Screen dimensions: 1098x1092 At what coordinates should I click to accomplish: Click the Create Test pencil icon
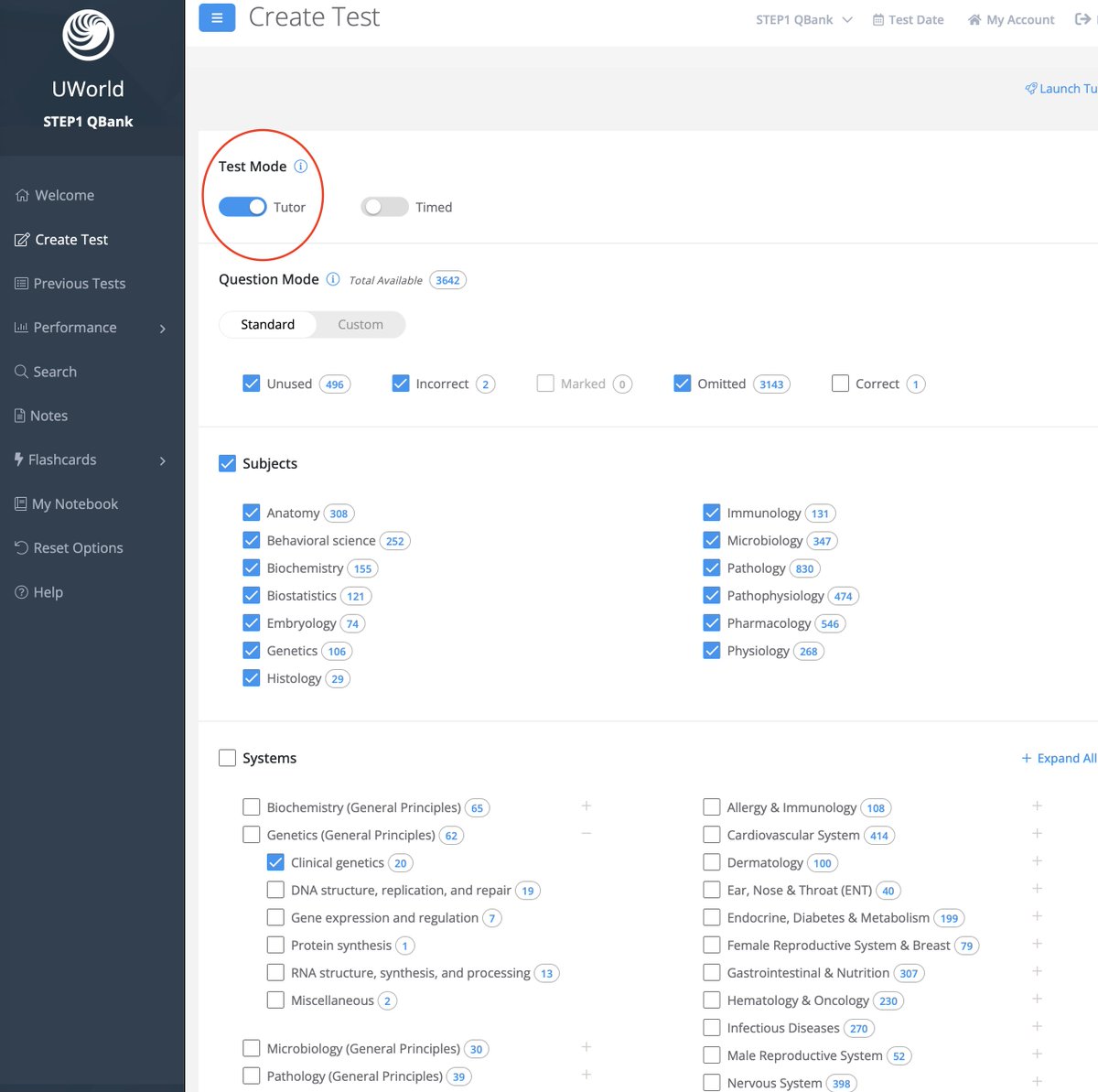(22, 240)
